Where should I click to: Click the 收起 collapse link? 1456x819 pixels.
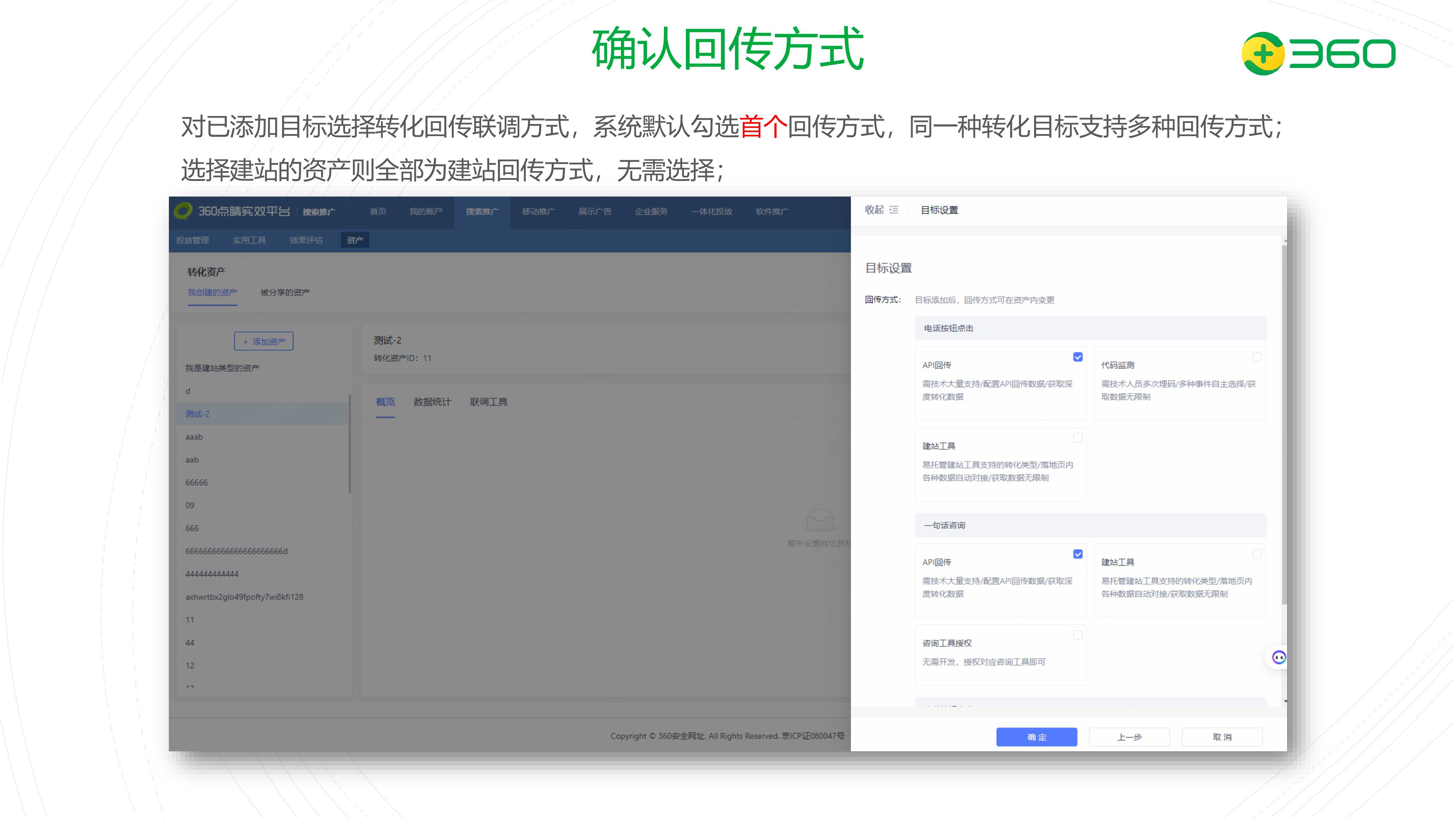coord(874,210)
